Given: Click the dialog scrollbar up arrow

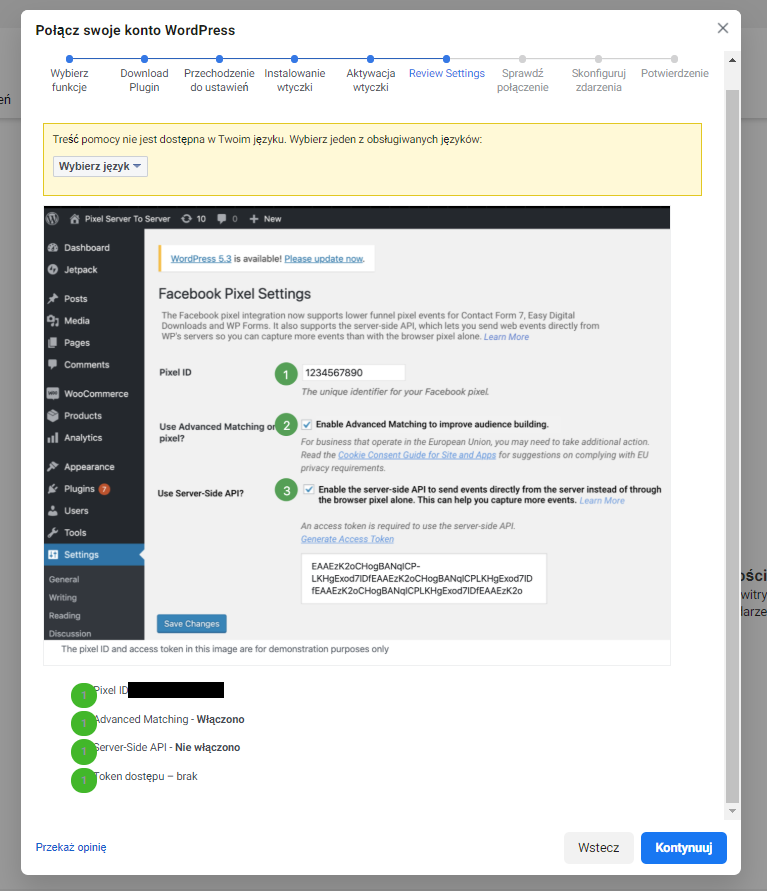Looking at the screenshot, I should [x=732, y=60].
